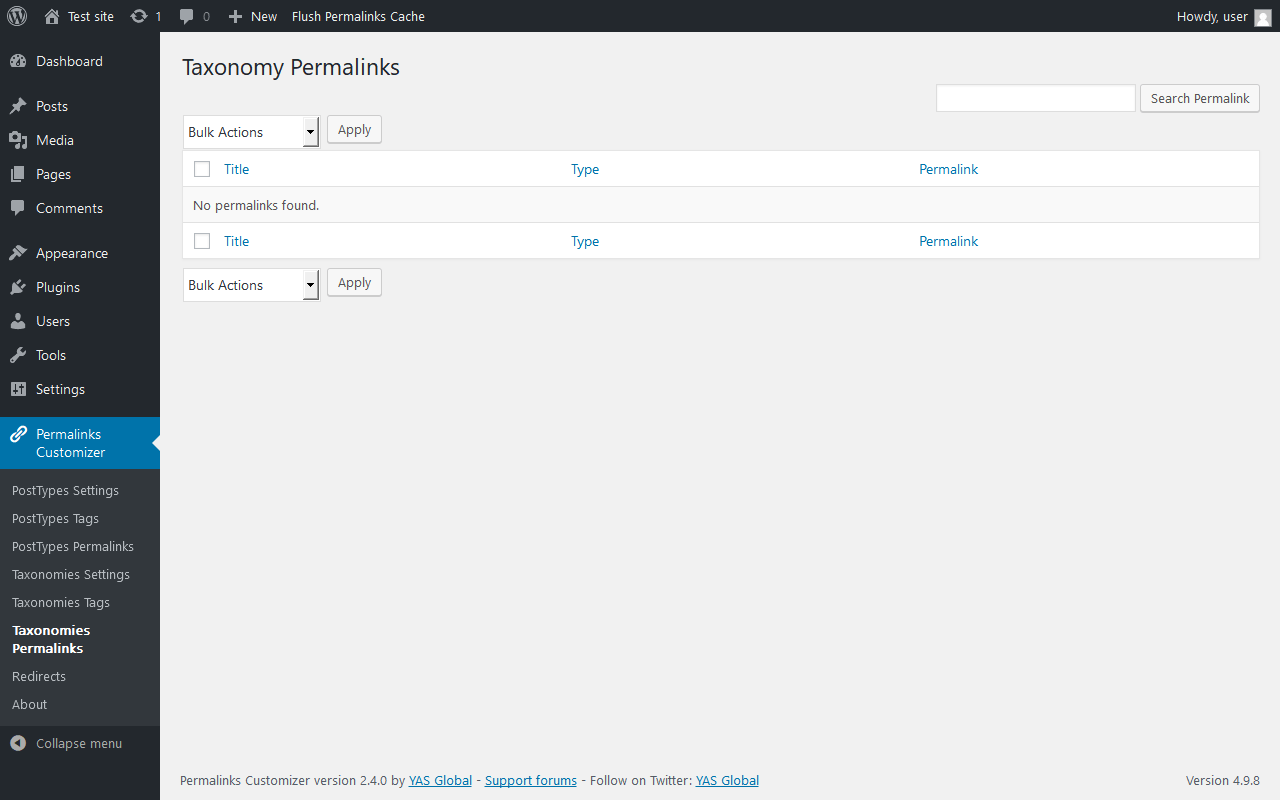Click Howdy, user account menu
Screen dimensions: 1280x800
point(1224,16)
